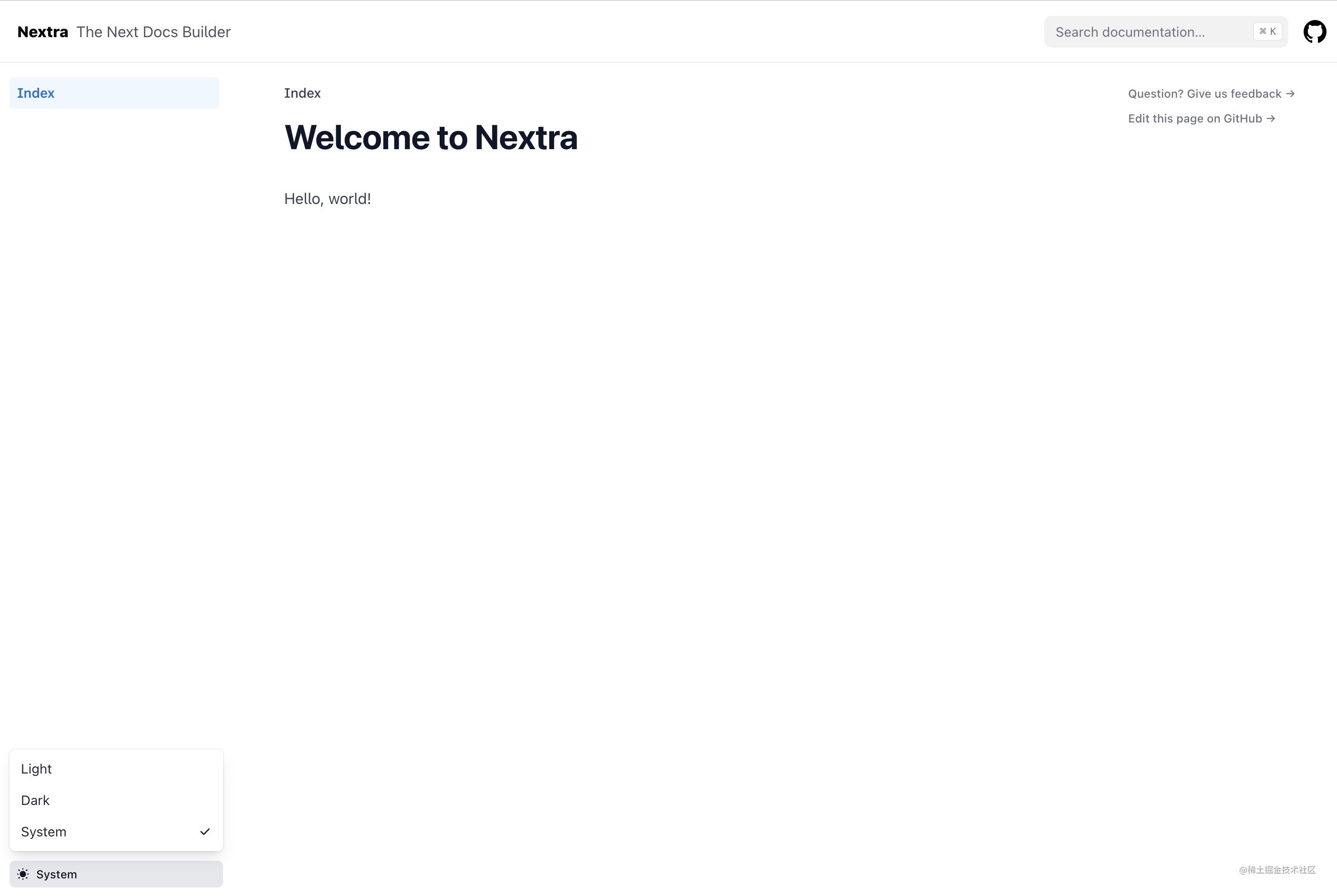This screenshot has width=1337, height=896.
Task: Select the Light theme option
Action: pos(116,769)
